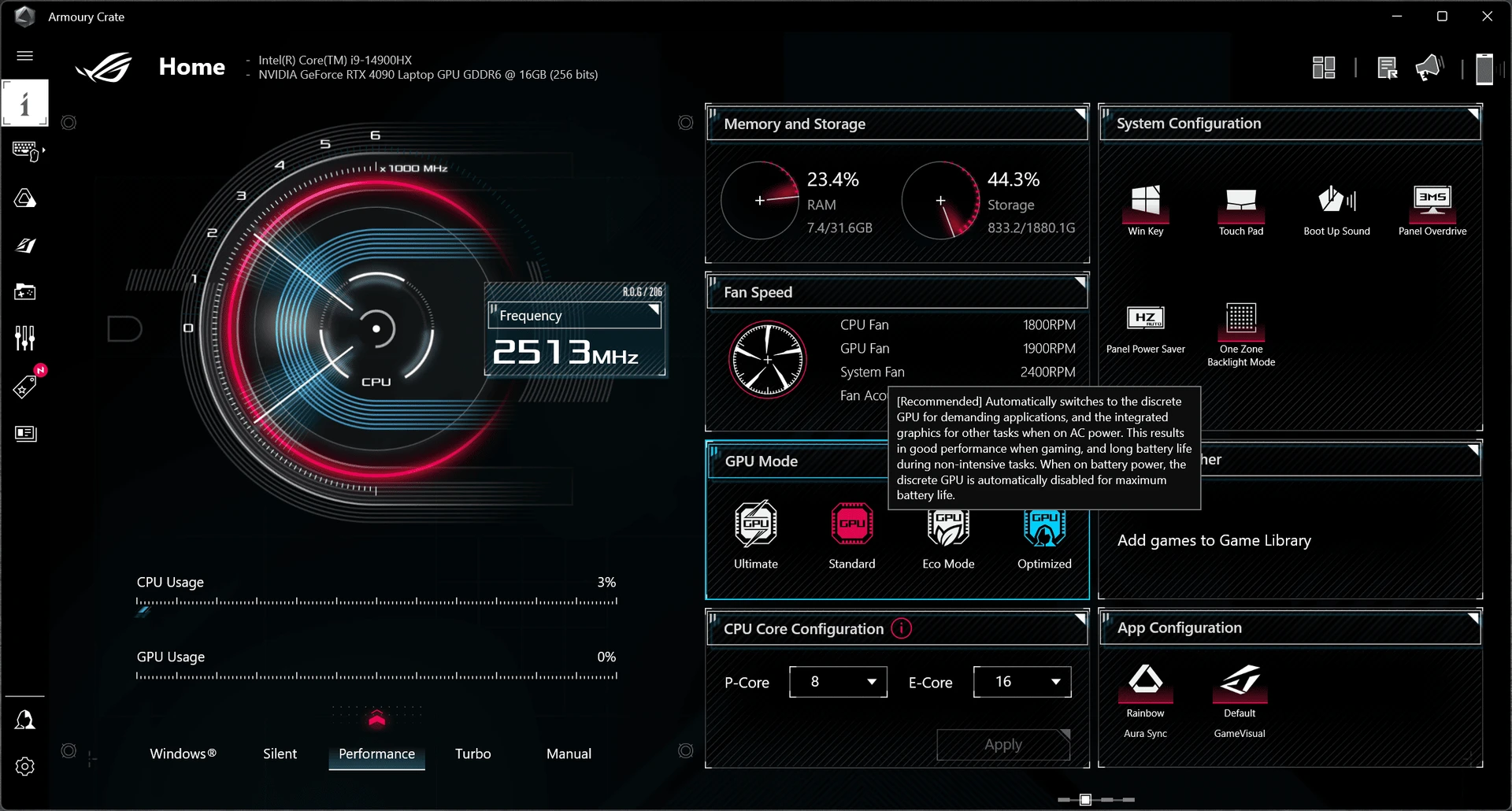This screenshot has height=811, width=1512.
Task: Select Eco Mode GPU mode
Action: click(x=948, y=539)
